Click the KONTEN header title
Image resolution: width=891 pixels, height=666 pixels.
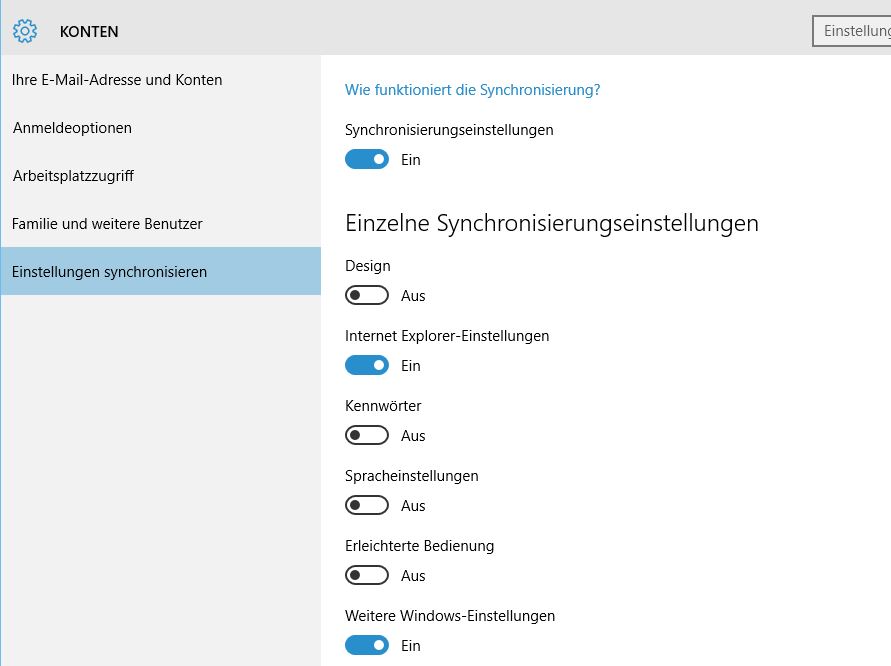[89, 32]
